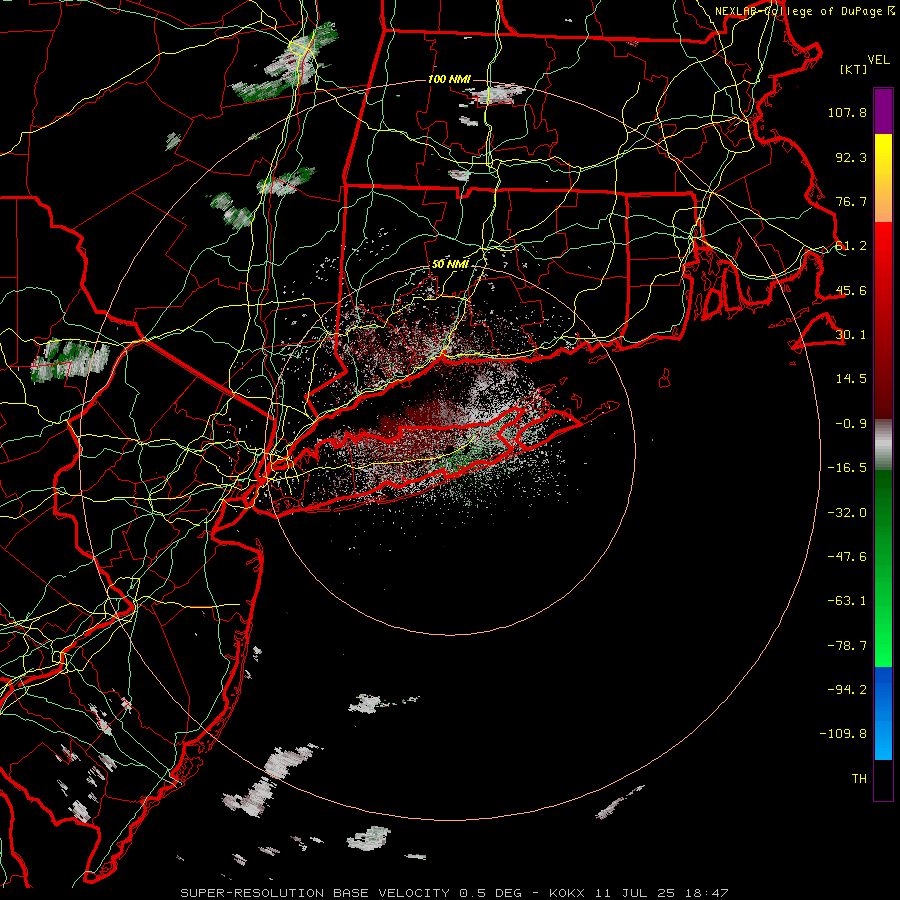This screenshot has width=900, height=900.
Task: Click the 50 NMI range ring label
Action: 450,264
